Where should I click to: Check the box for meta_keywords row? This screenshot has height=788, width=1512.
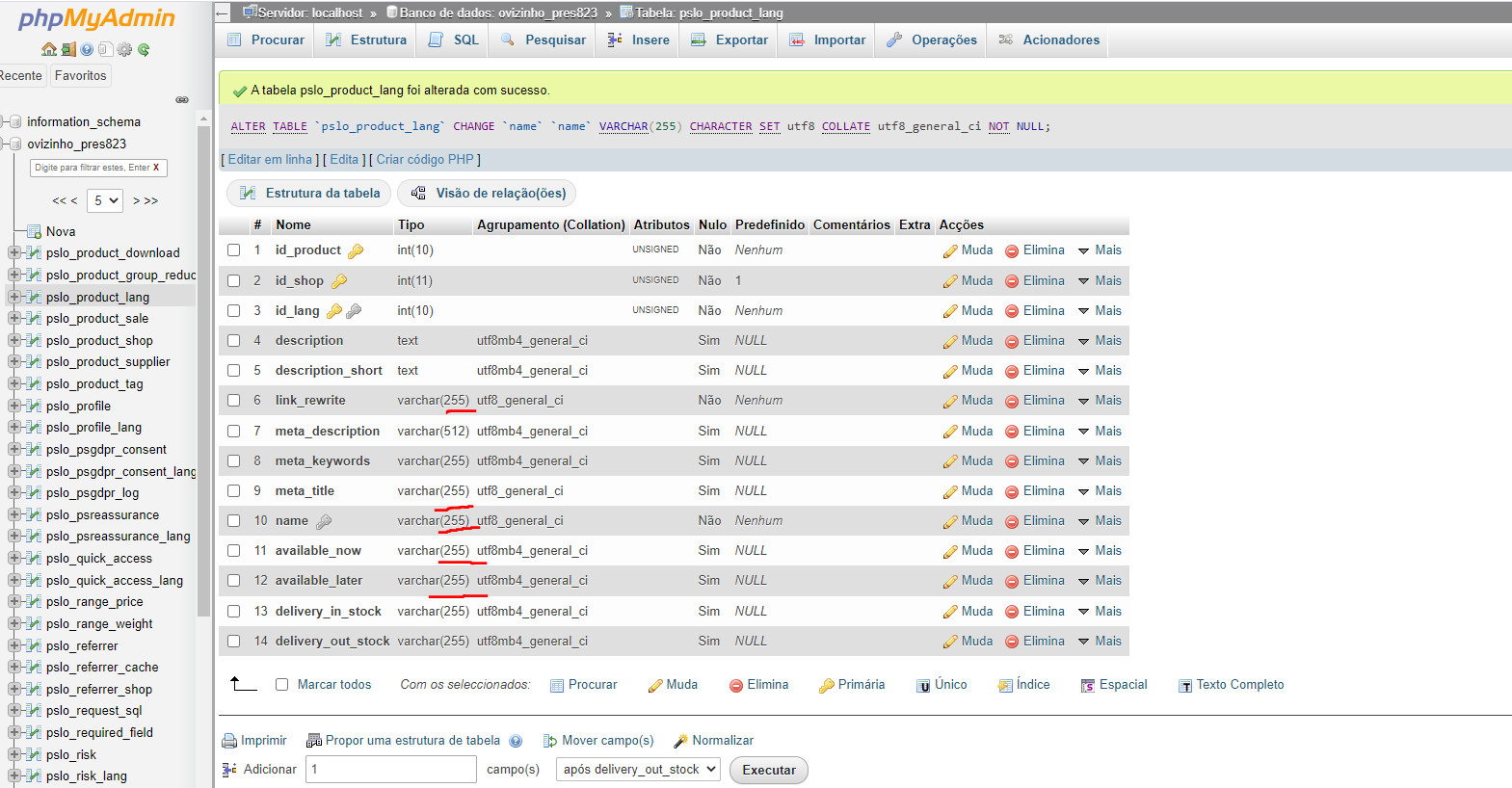pyautogui.click(x=233, y=460)
